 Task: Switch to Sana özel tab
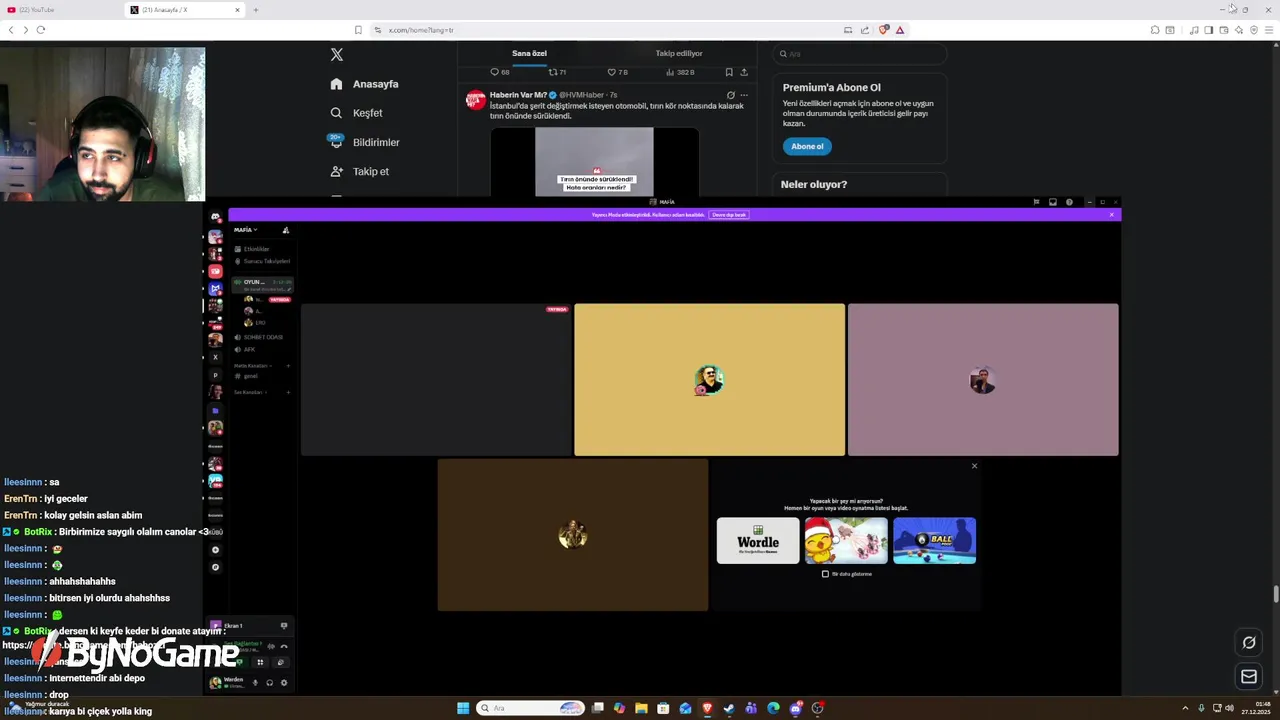pyautogui.click(x=529, y=53)
